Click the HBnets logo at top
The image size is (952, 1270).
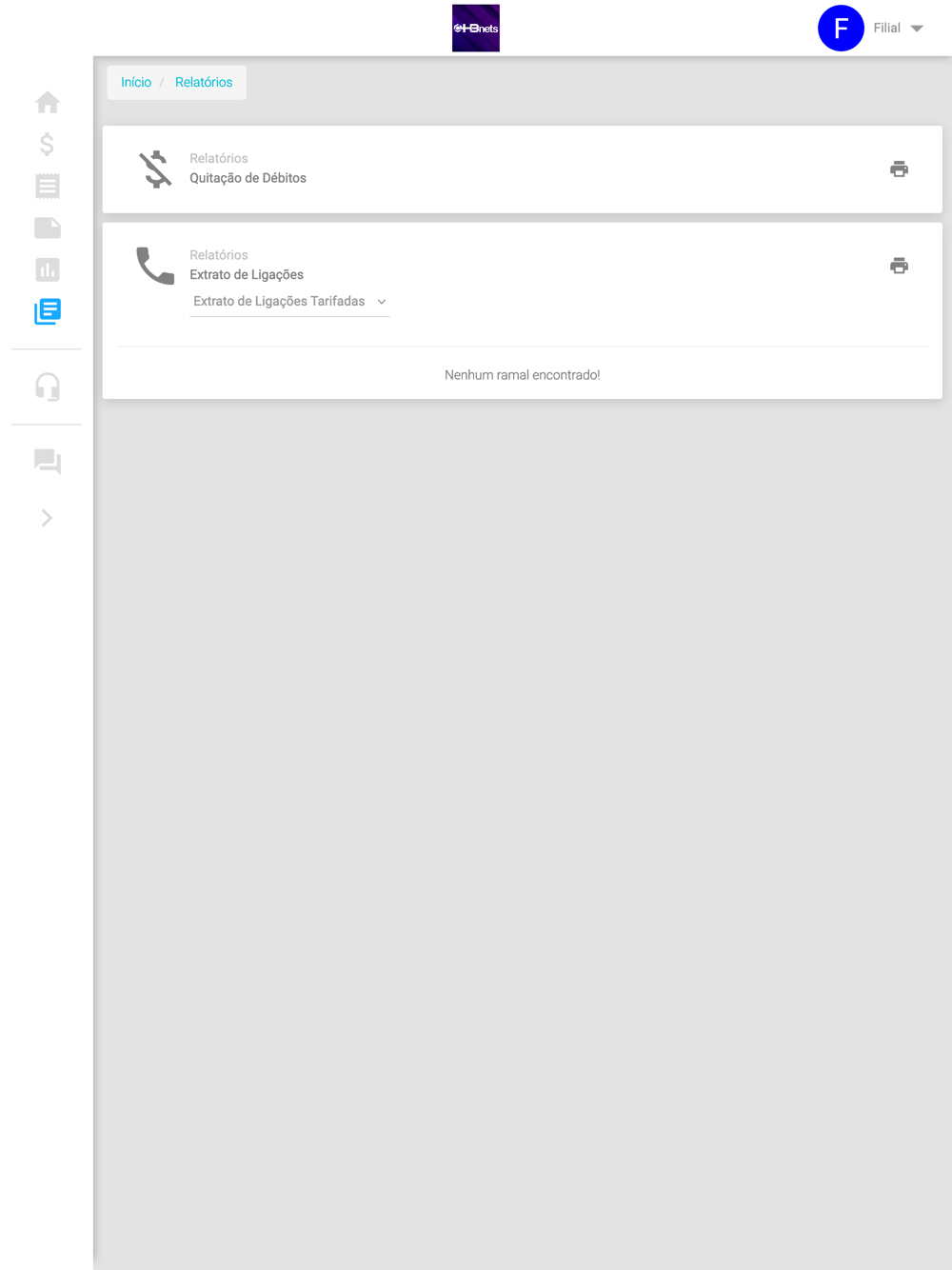tap(476, 29)
